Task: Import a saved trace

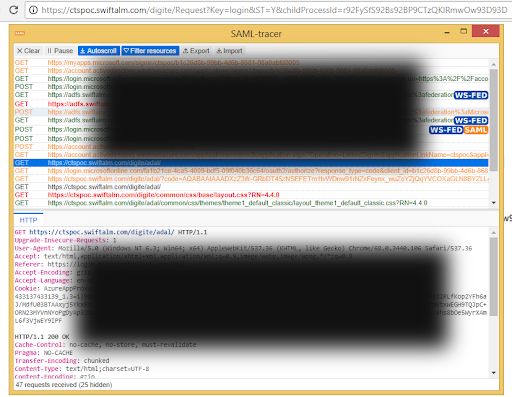Action: coord(229,51)
